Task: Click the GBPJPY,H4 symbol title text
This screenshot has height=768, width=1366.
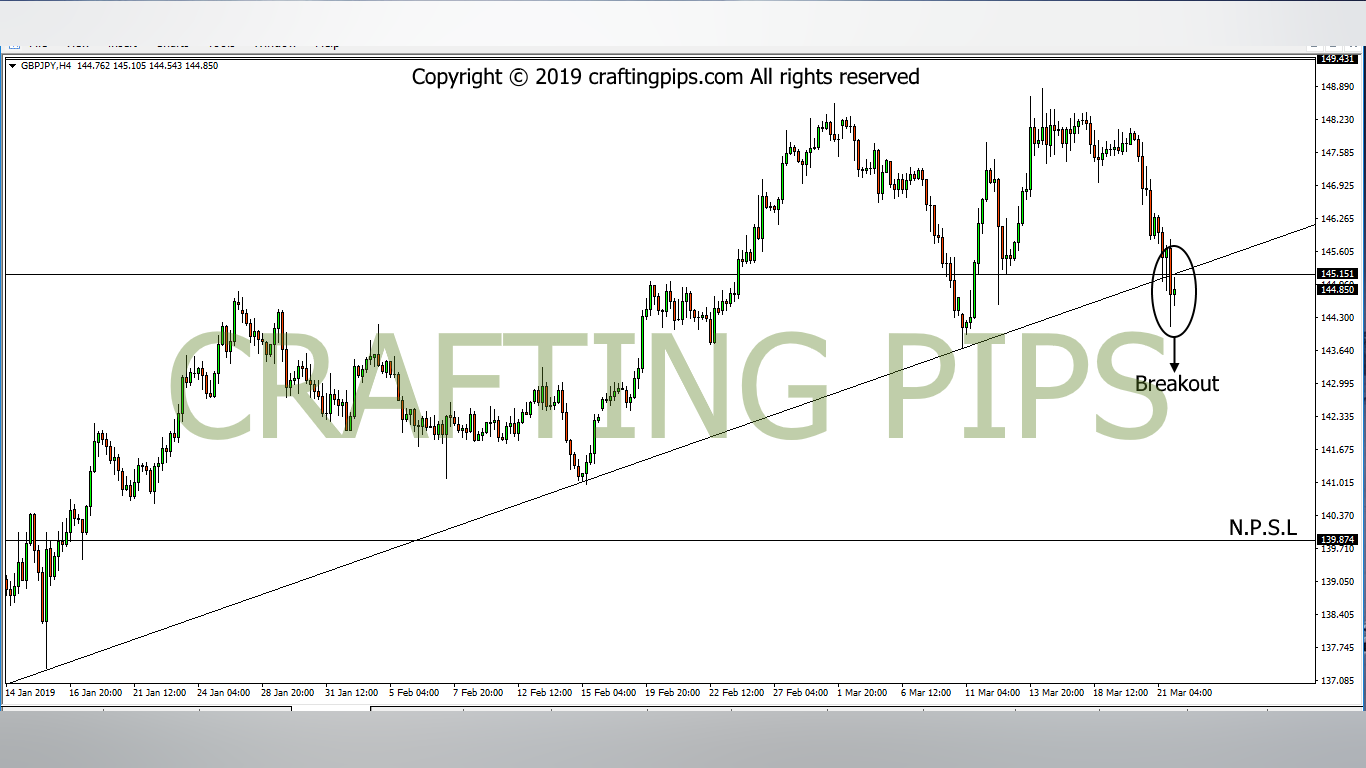Action: tap(45, 66)
